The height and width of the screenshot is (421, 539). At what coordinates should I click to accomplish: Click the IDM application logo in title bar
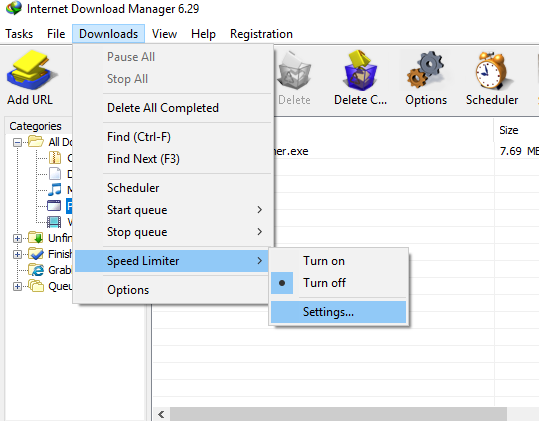coord(14,8)
